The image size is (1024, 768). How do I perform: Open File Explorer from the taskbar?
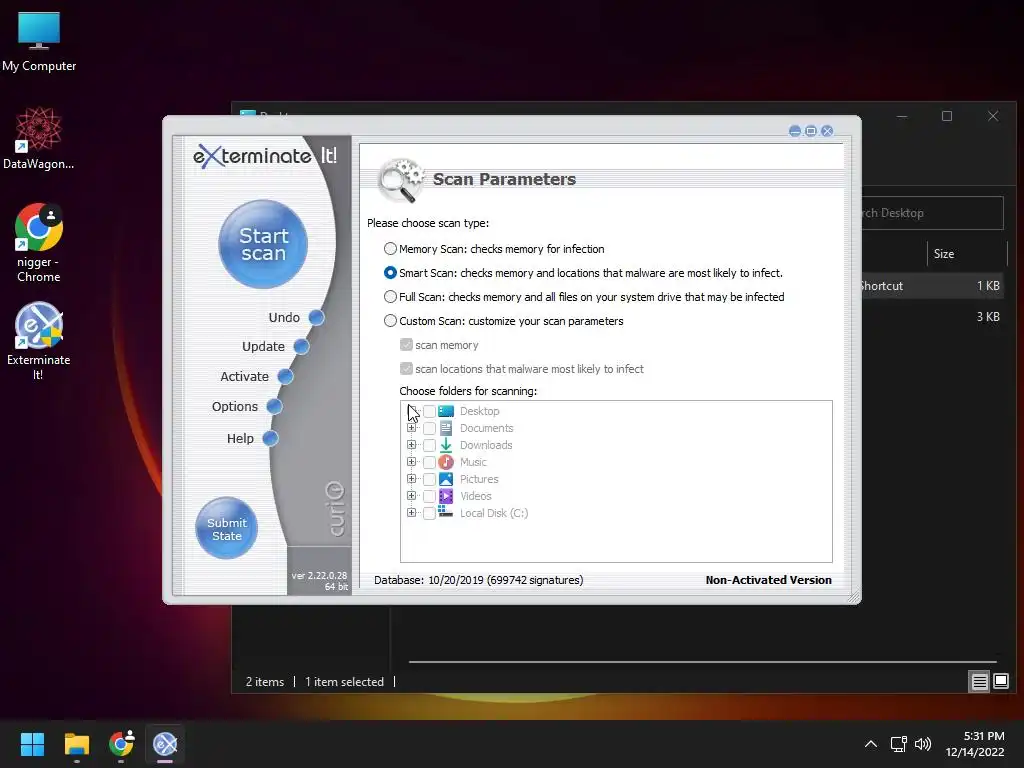[x=76, y=744]
